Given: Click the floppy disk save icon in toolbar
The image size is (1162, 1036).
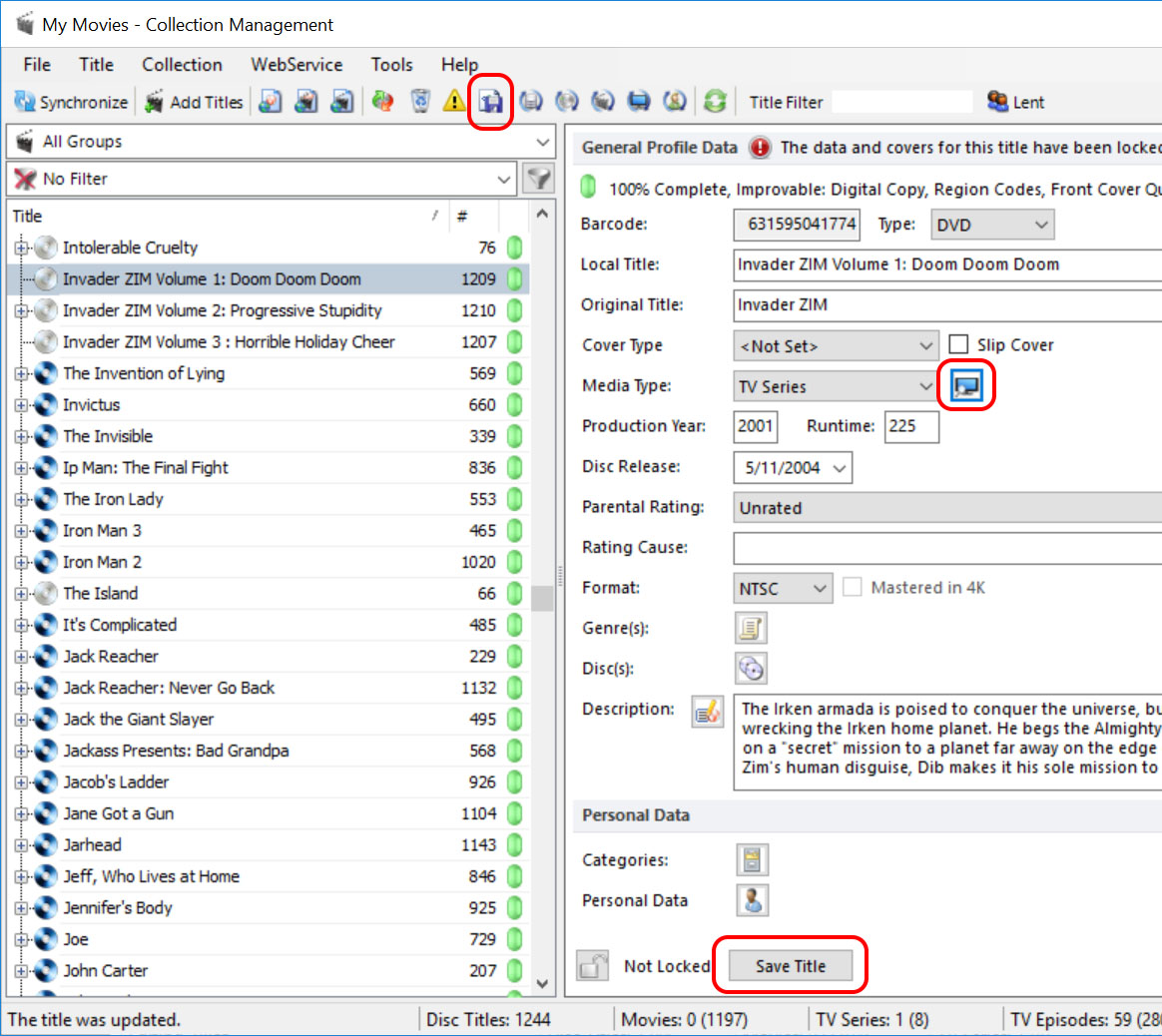Looking at the screenshot, I should pyautogui.click(x=490, y=102).
